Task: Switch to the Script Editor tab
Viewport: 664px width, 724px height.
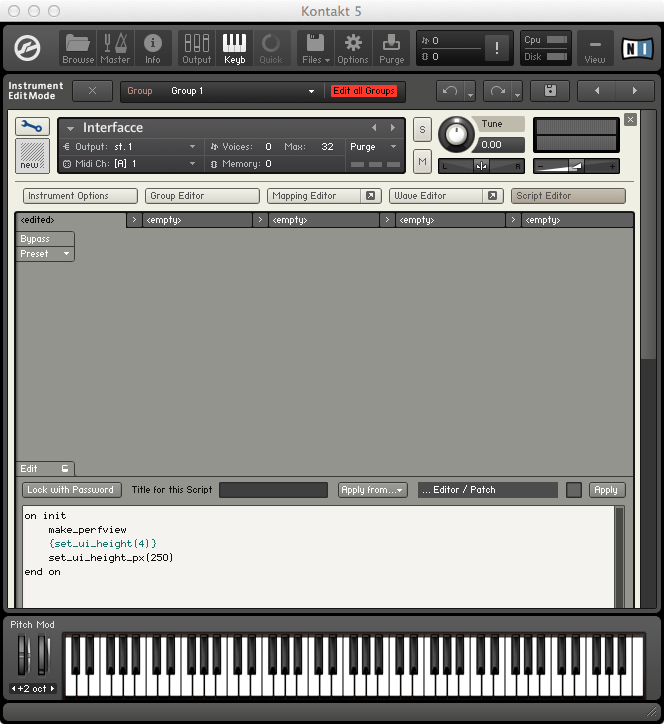Action: pyautogui.click(x=568, y=196)
